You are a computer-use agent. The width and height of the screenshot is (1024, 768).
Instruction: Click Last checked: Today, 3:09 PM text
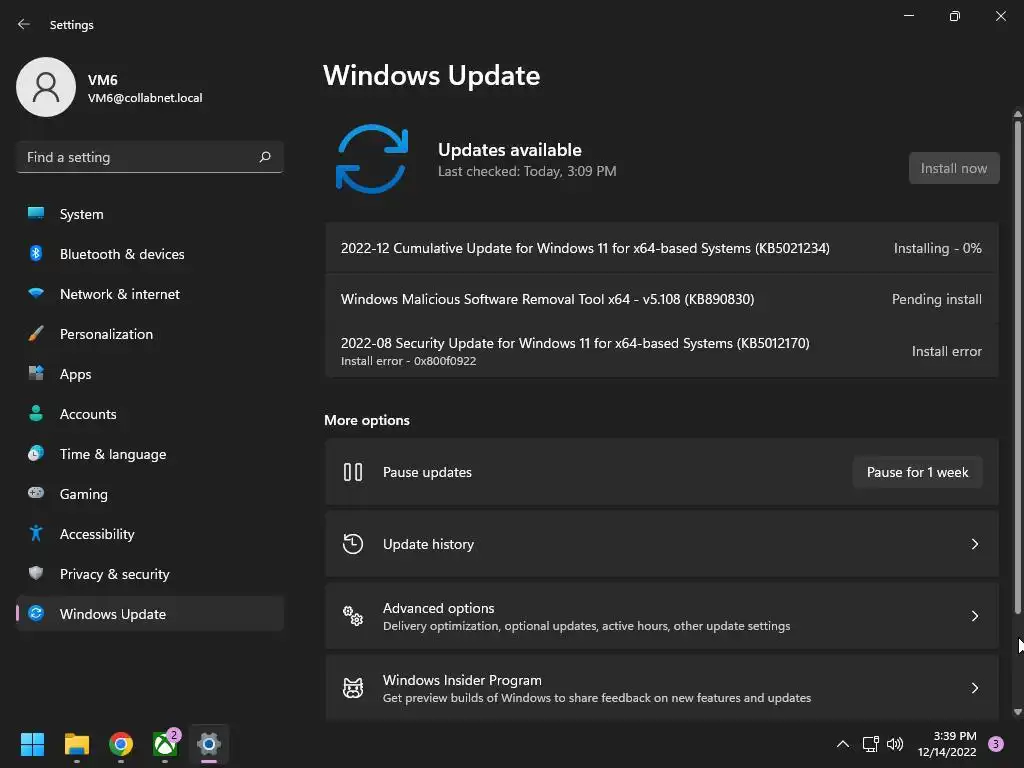pos(527,171)
